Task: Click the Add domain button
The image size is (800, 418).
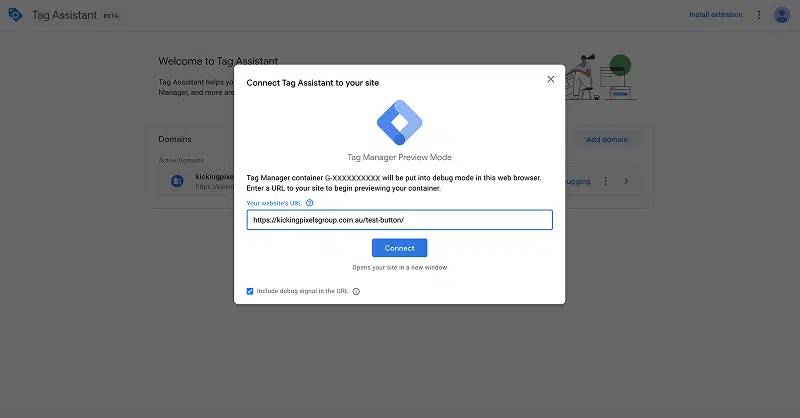Action: click(x=607, y=139)
